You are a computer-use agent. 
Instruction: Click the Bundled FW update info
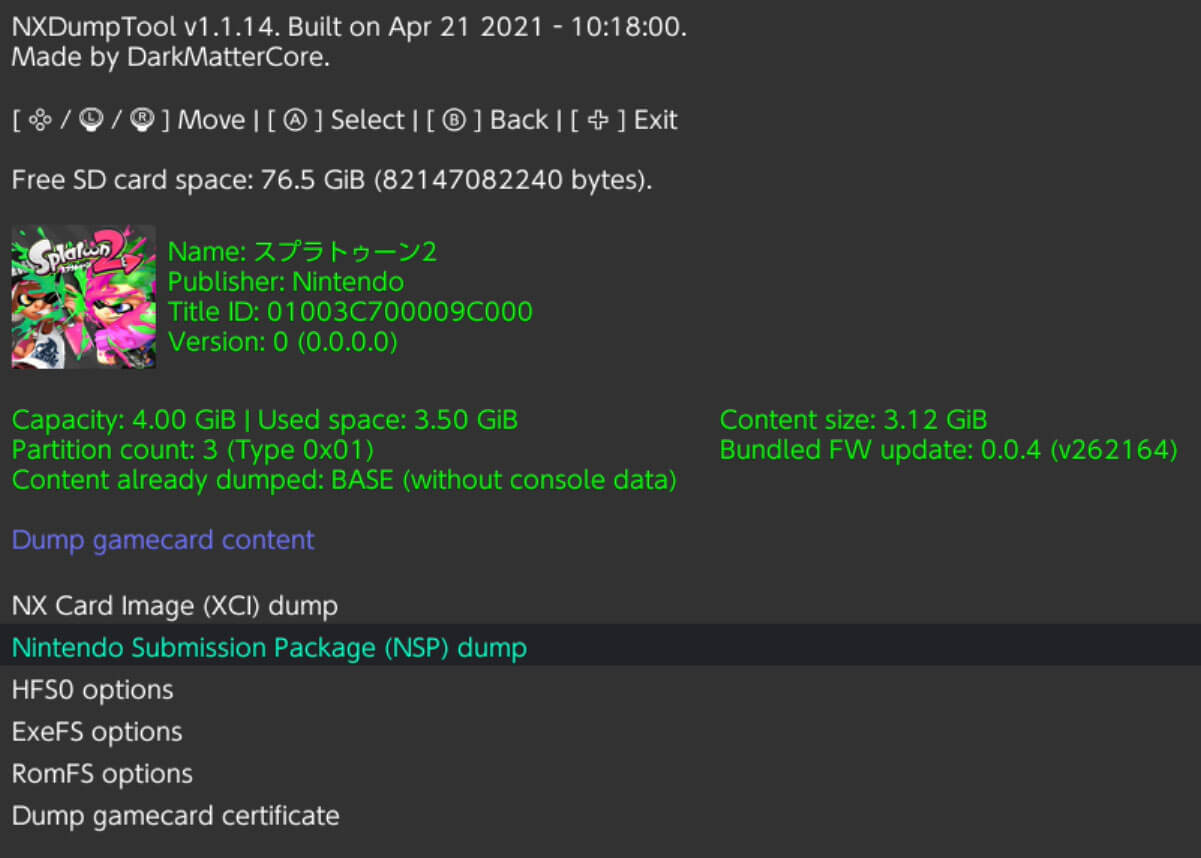948,450
